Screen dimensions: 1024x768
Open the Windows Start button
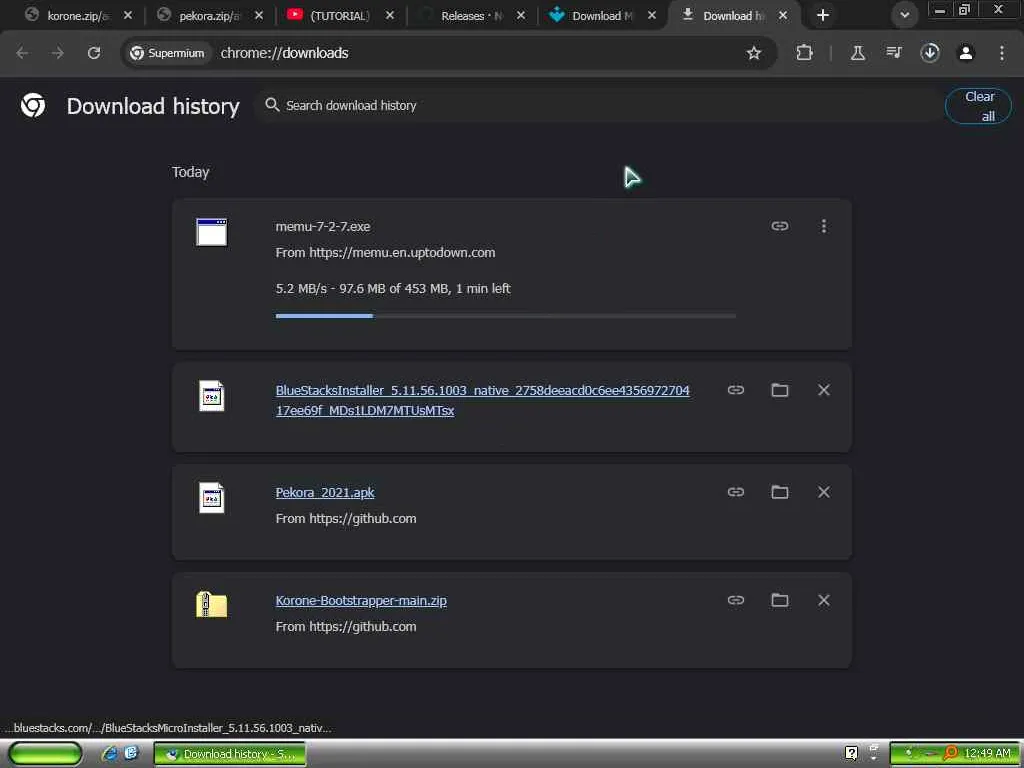pyautogui.click(x=45, y=754)
